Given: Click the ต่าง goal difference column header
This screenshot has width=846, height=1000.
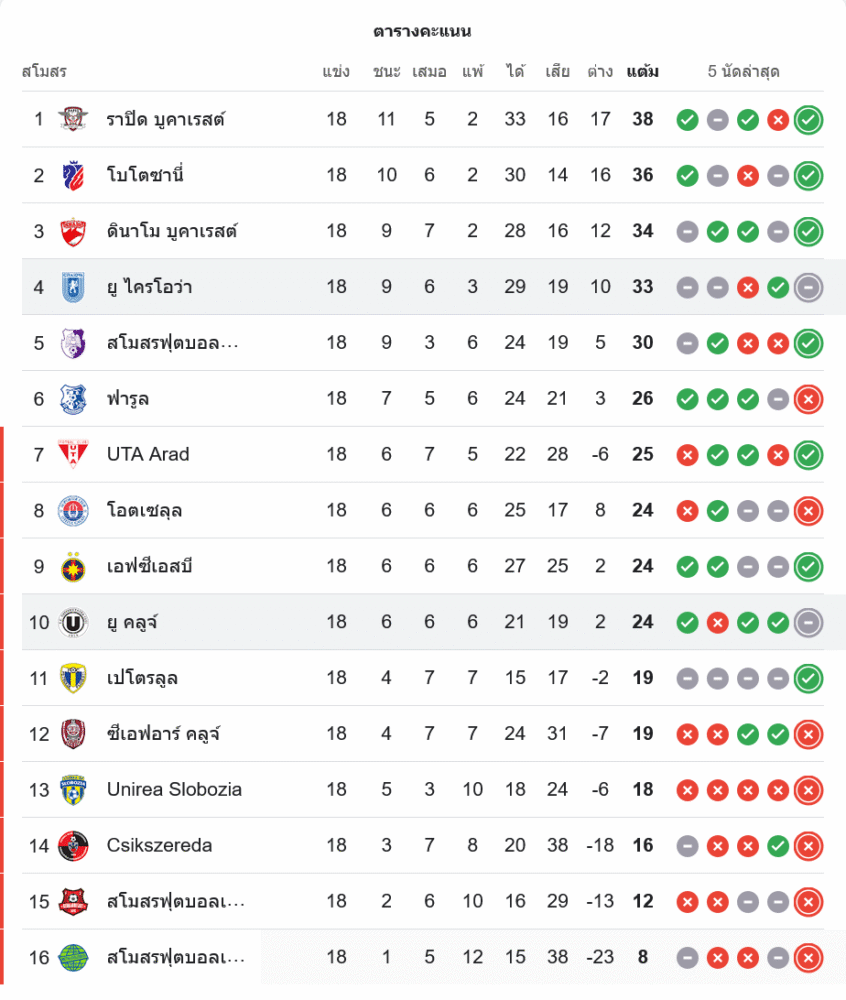Looking at the screenshot, I should [x=600, y=72].
